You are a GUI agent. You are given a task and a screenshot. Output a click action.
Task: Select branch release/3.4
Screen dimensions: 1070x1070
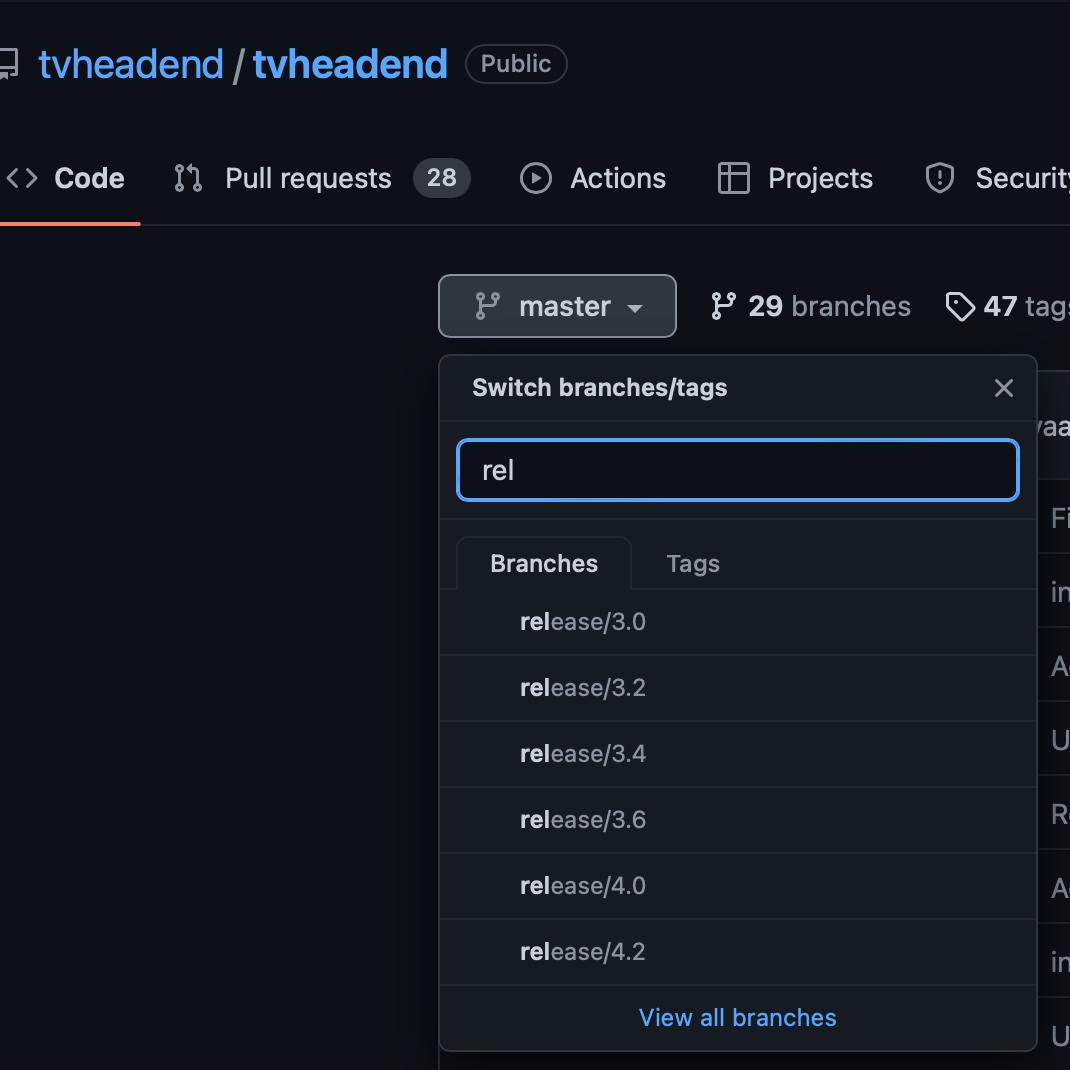[x=738, y=754]
